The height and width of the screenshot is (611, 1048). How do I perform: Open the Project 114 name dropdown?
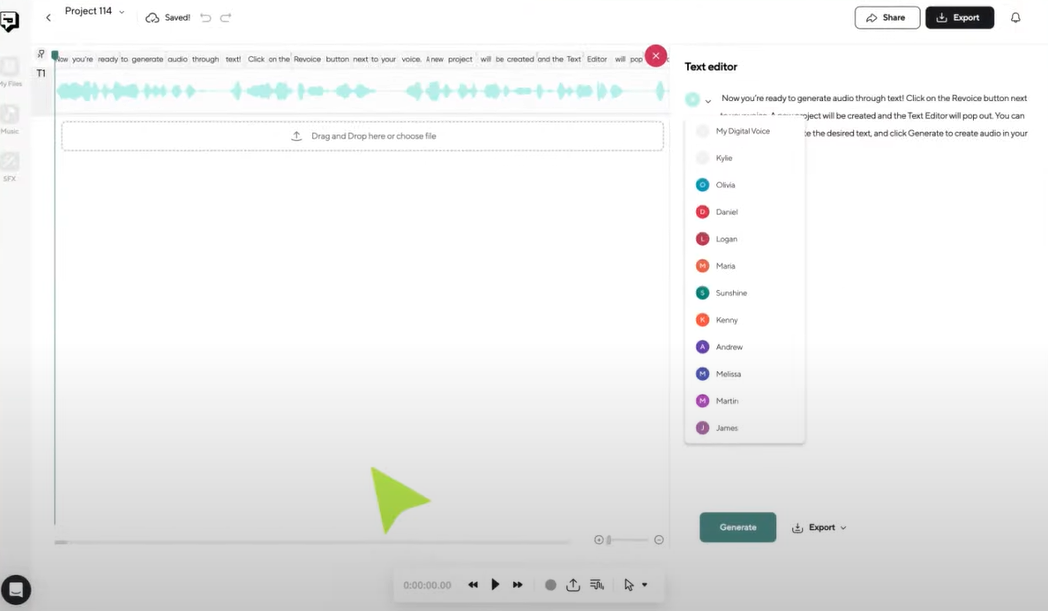coord(120,11)
